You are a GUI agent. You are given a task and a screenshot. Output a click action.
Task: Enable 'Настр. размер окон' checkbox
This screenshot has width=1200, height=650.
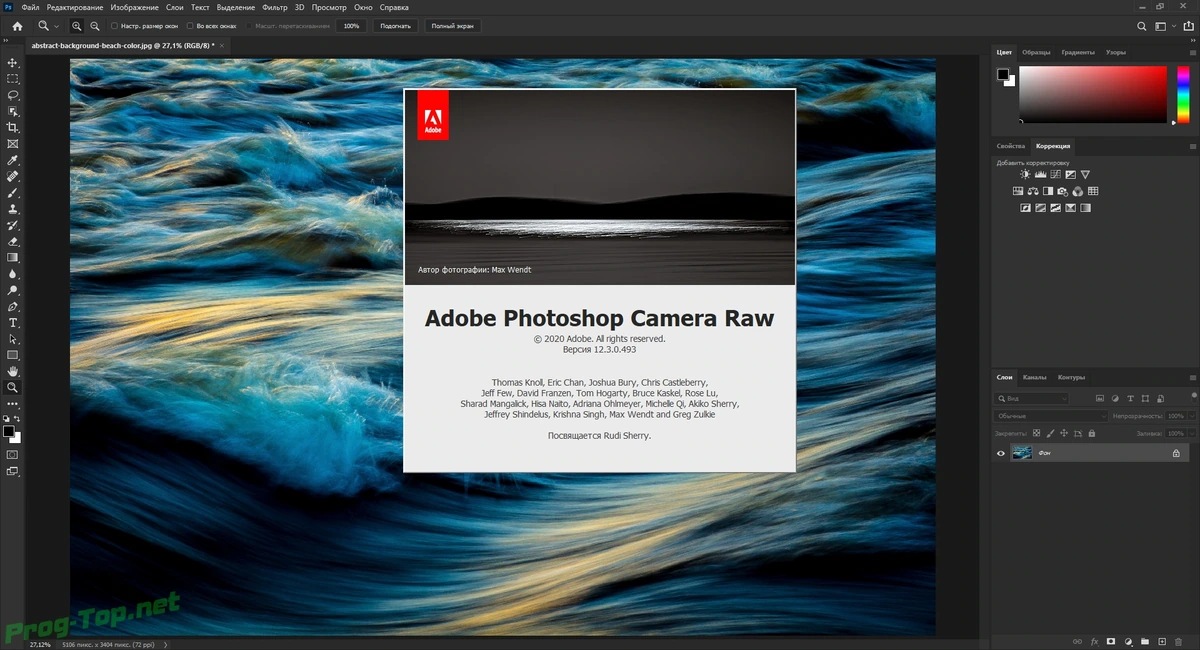point(114,26)
